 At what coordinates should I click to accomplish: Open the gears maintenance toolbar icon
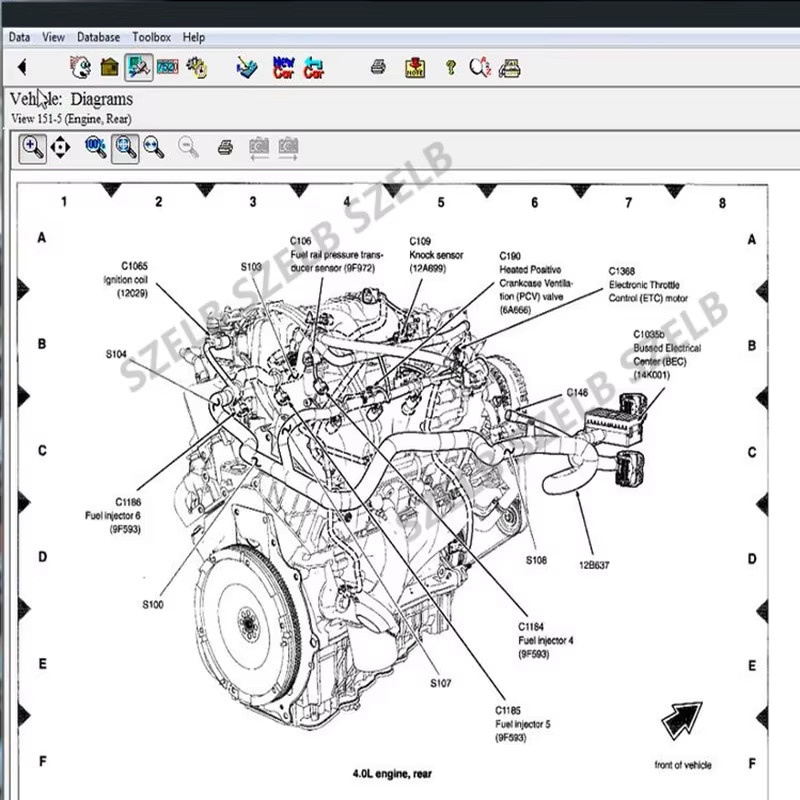197,67
